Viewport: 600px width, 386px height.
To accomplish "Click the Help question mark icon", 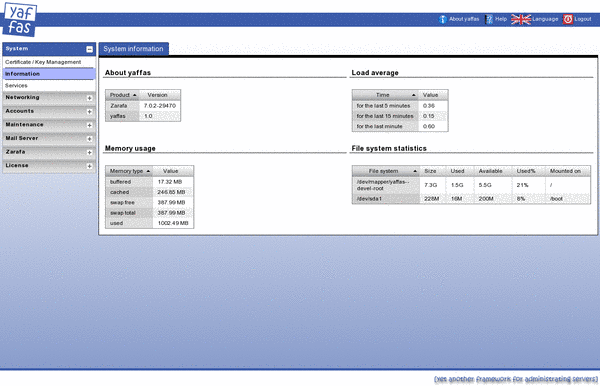I will click(489, 19).
